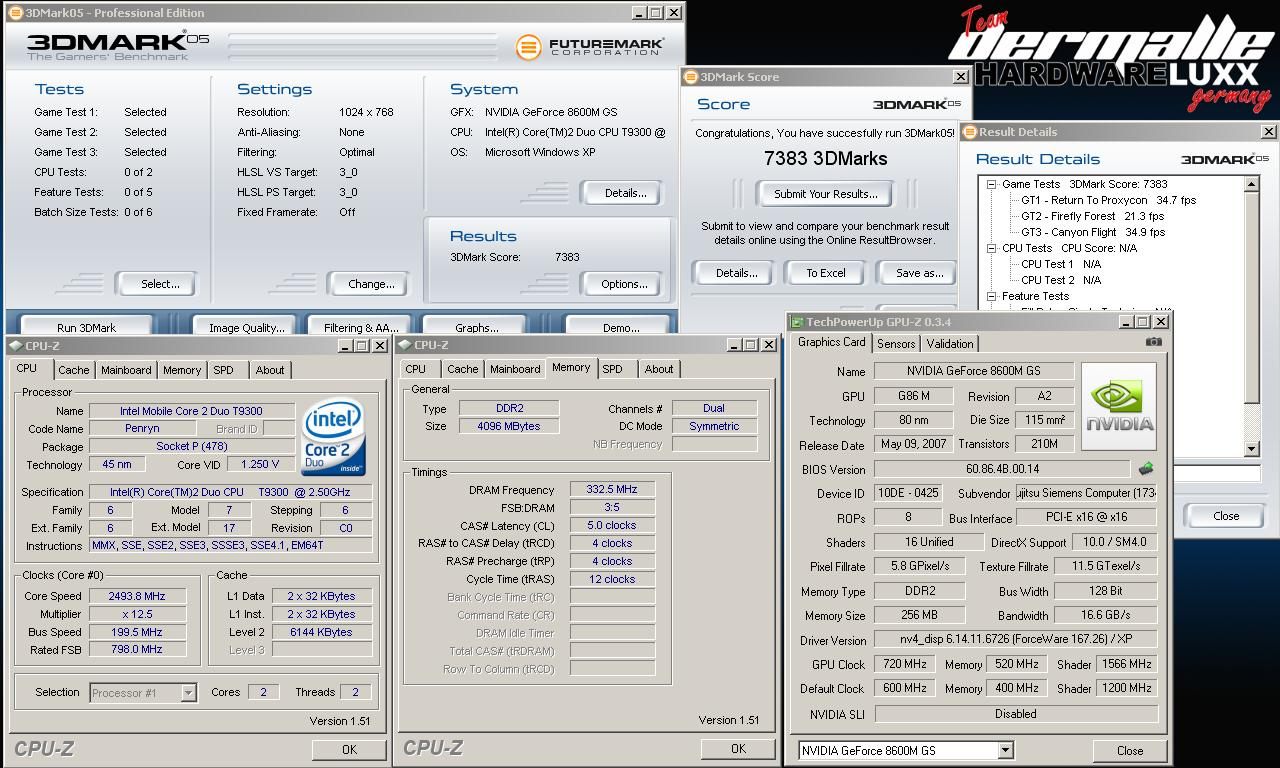1280x768 pixels.
Task: Minimize the 3DMark05 main window
Action: pos(639,13)
